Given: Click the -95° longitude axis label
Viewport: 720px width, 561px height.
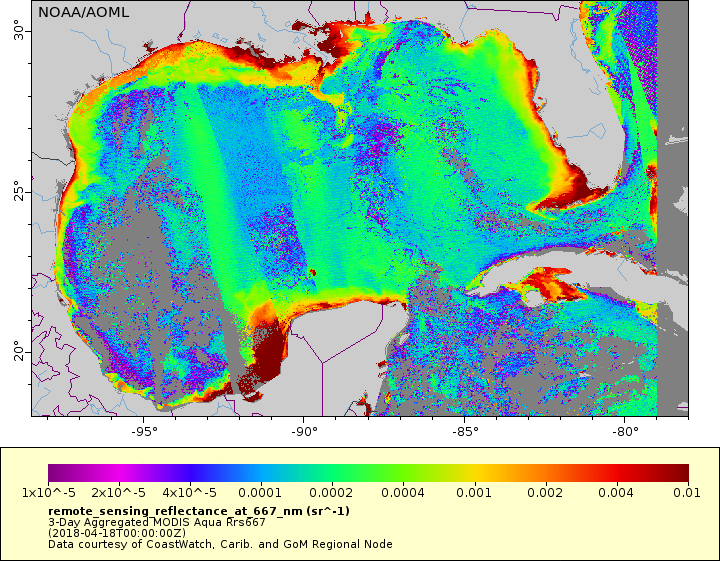Looking at the screenshot, I should 144,432.
